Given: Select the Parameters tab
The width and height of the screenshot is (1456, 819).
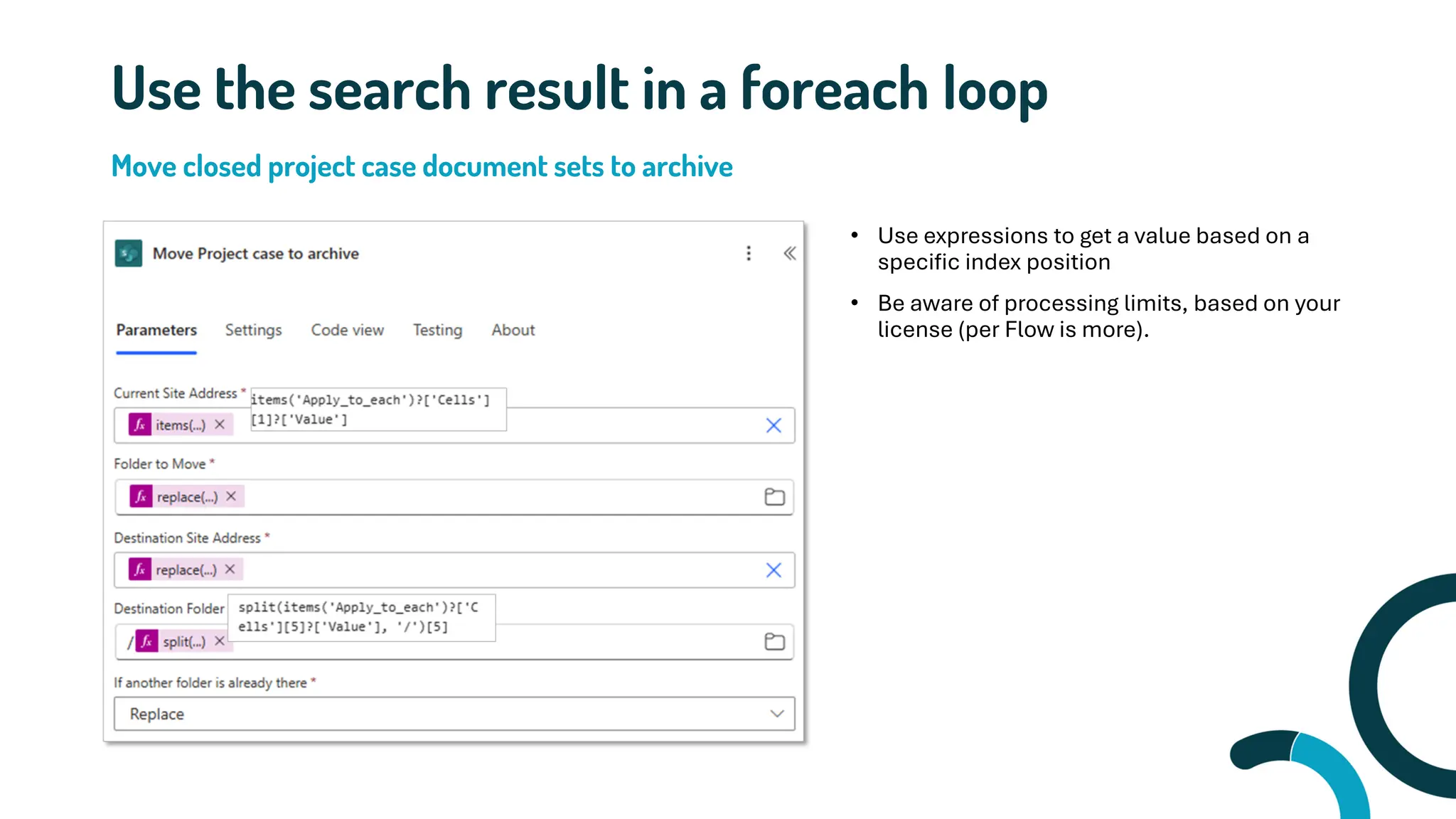Looking at the screenshot, I should [156, 330].
